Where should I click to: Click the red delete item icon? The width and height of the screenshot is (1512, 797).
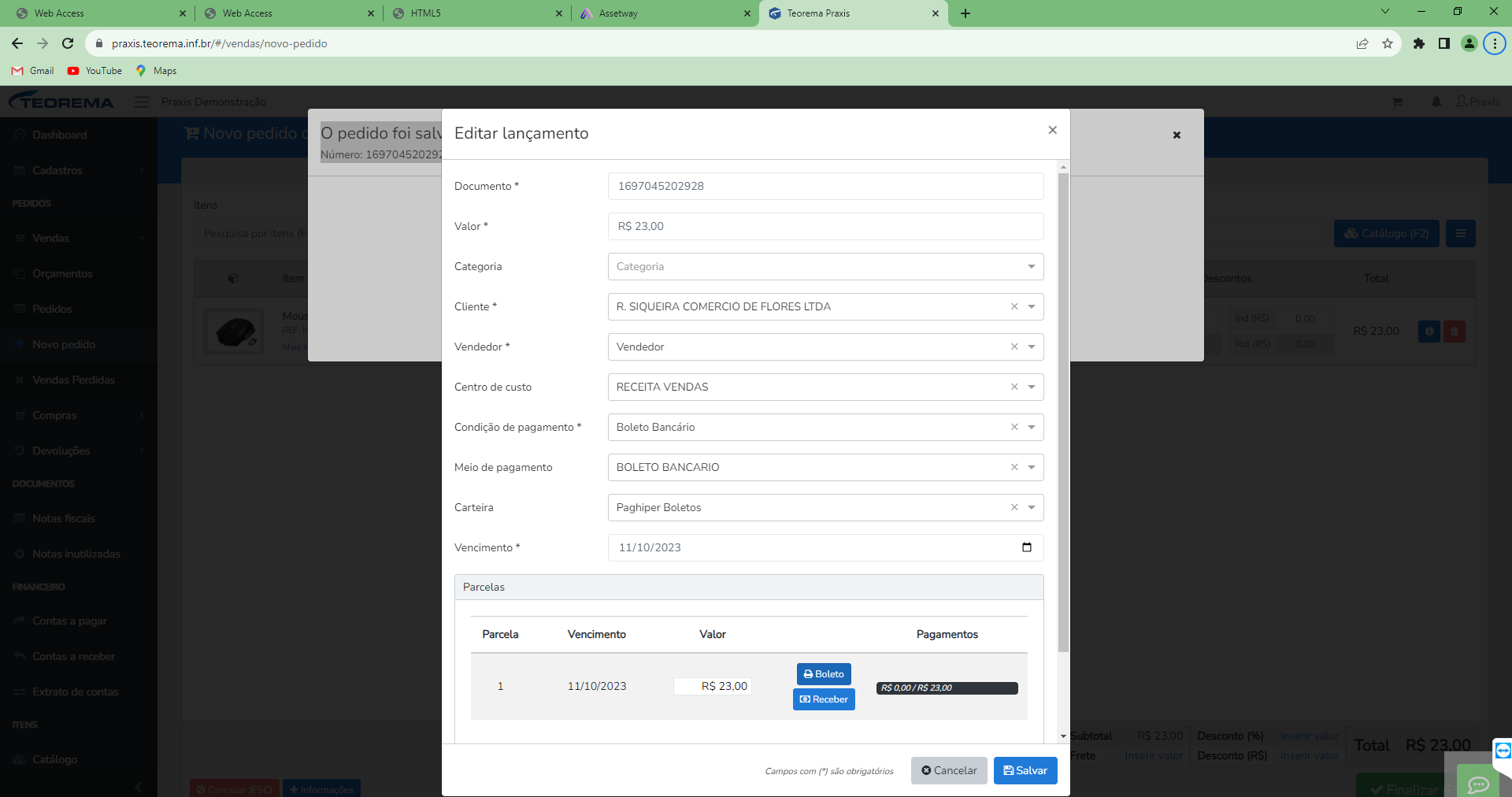(x=1455, y=332)
